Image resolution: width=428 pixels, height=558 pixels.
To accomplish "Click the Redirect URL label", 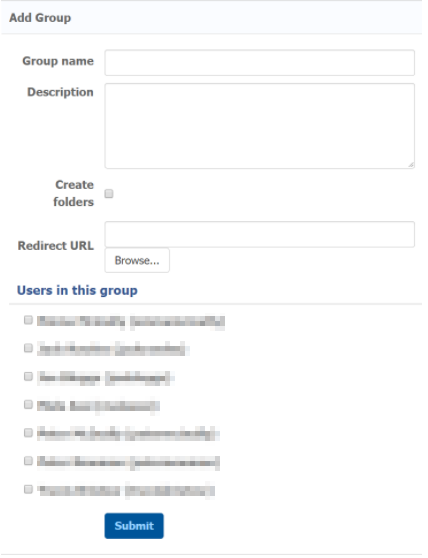I will (x=56, y=248).
